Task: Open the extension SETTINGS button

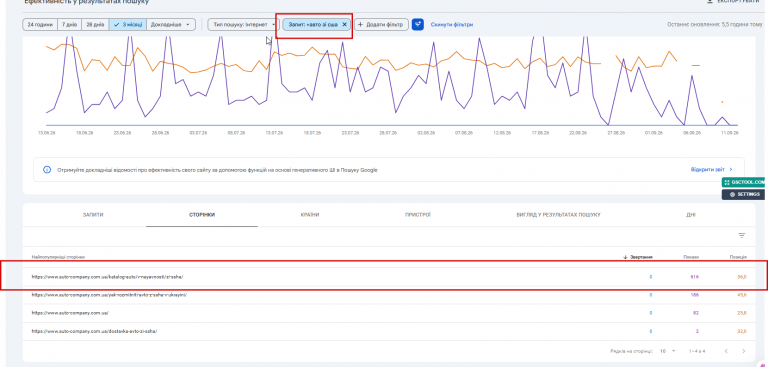Action: tap(744, 195)
